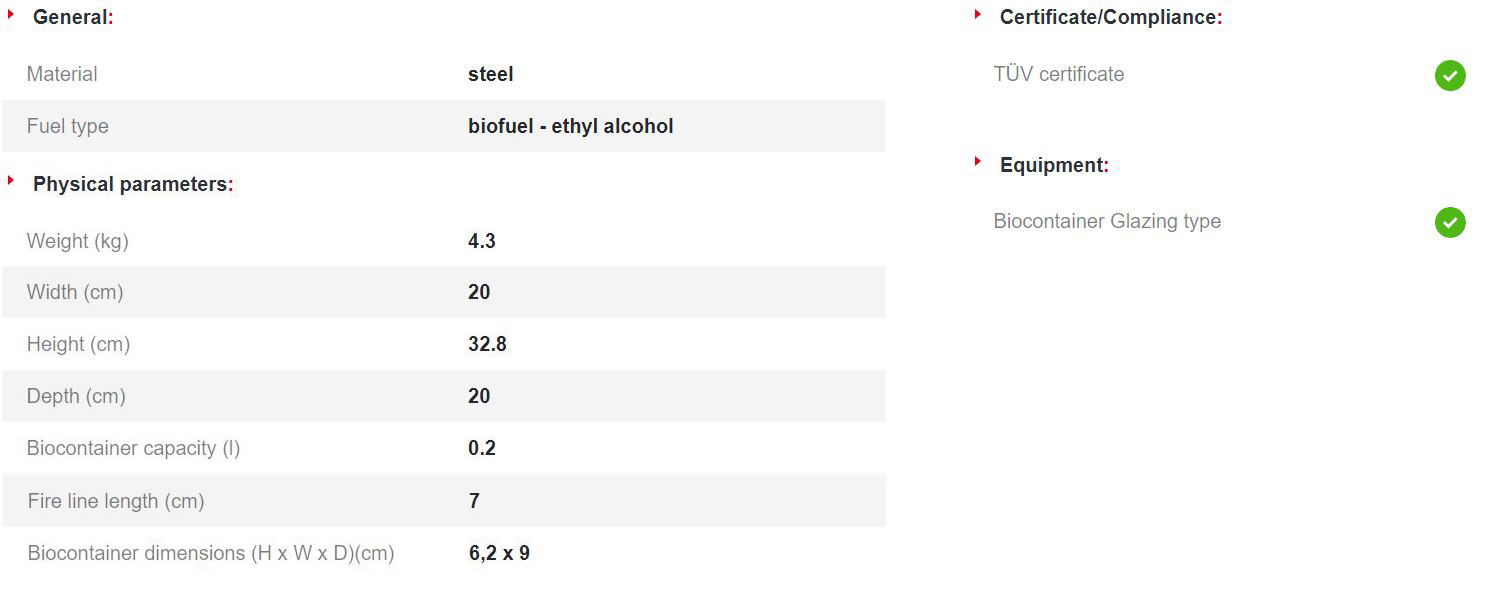Toggle the Certificate/Compliance section arrow
The image size is (1493, 601).
(978, 15)
